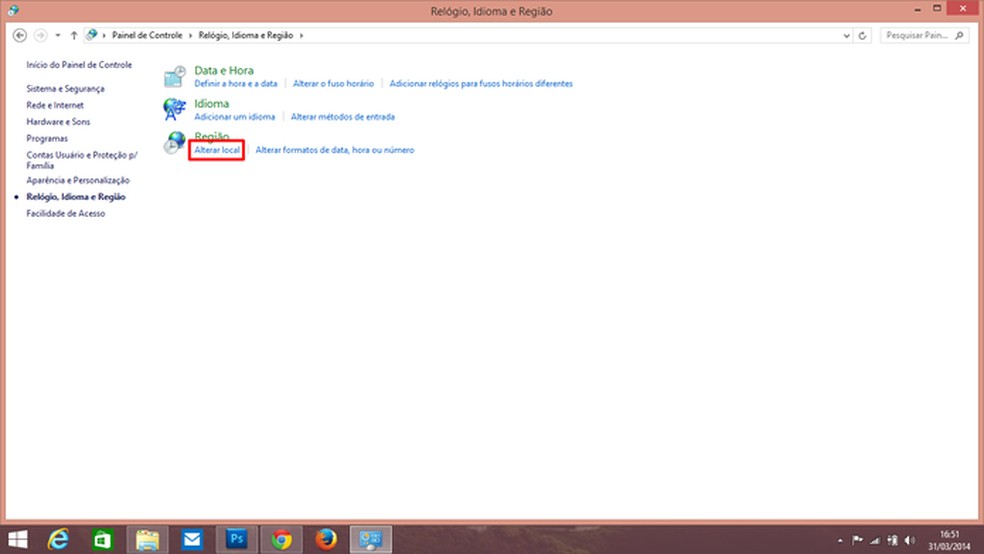Open the taskbar clock and date

pyautogui.click(x=949, y=540)
